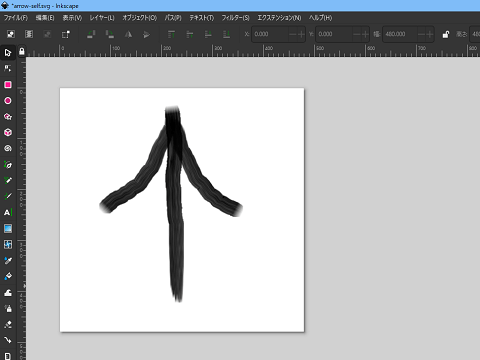Viewport: 480px width, 360px height.
Task: Flip selection horizontally
Action: pyautogui.click(x=128, y=34)
